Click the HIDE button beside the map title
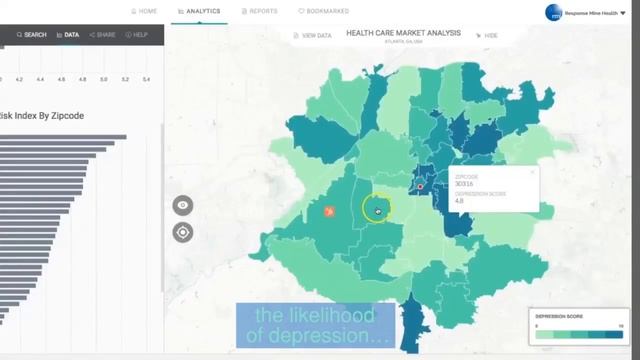Screen dimensions: 640x360 pos(487,36)
